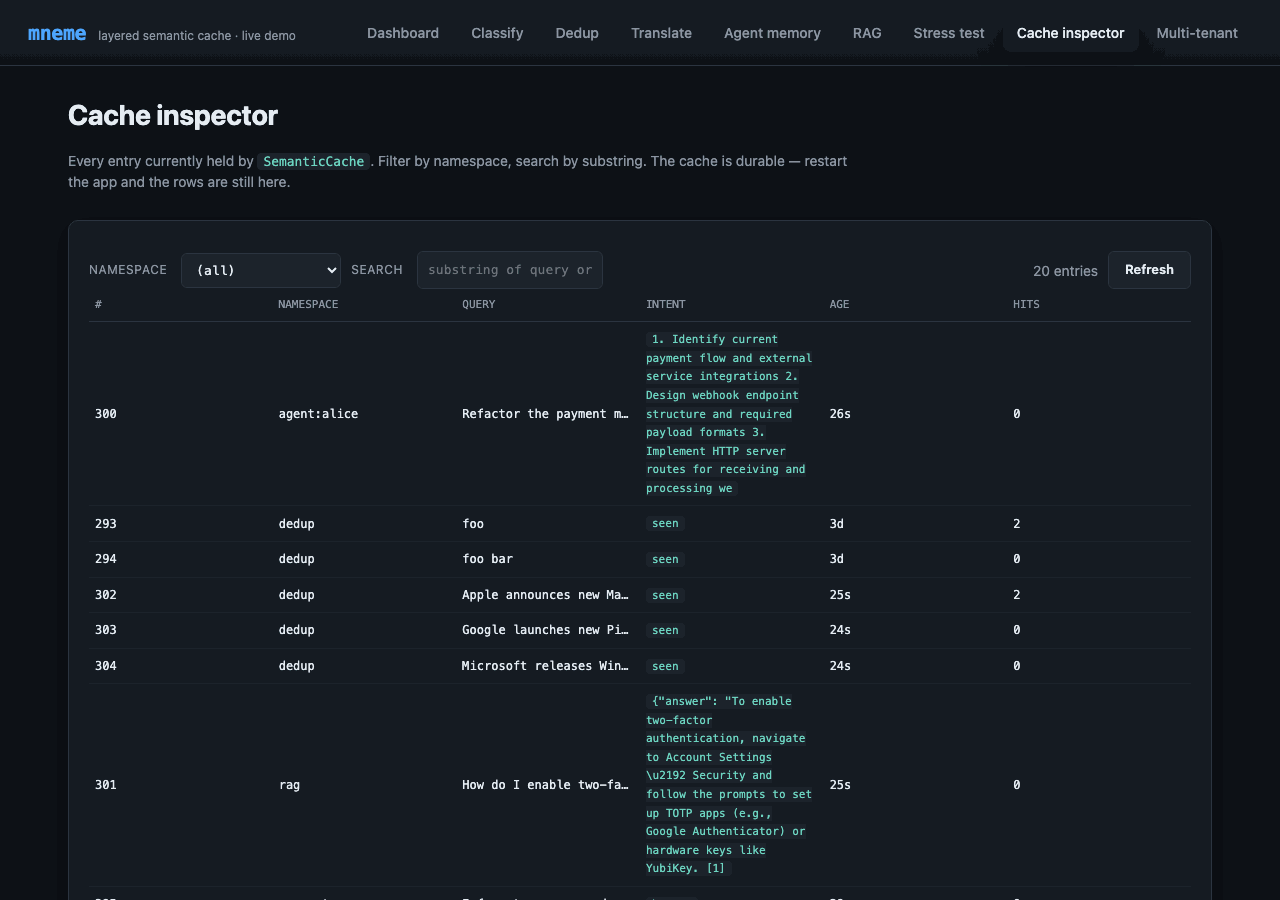
Task: Click the HITS column header
Action: [1026, 304]
